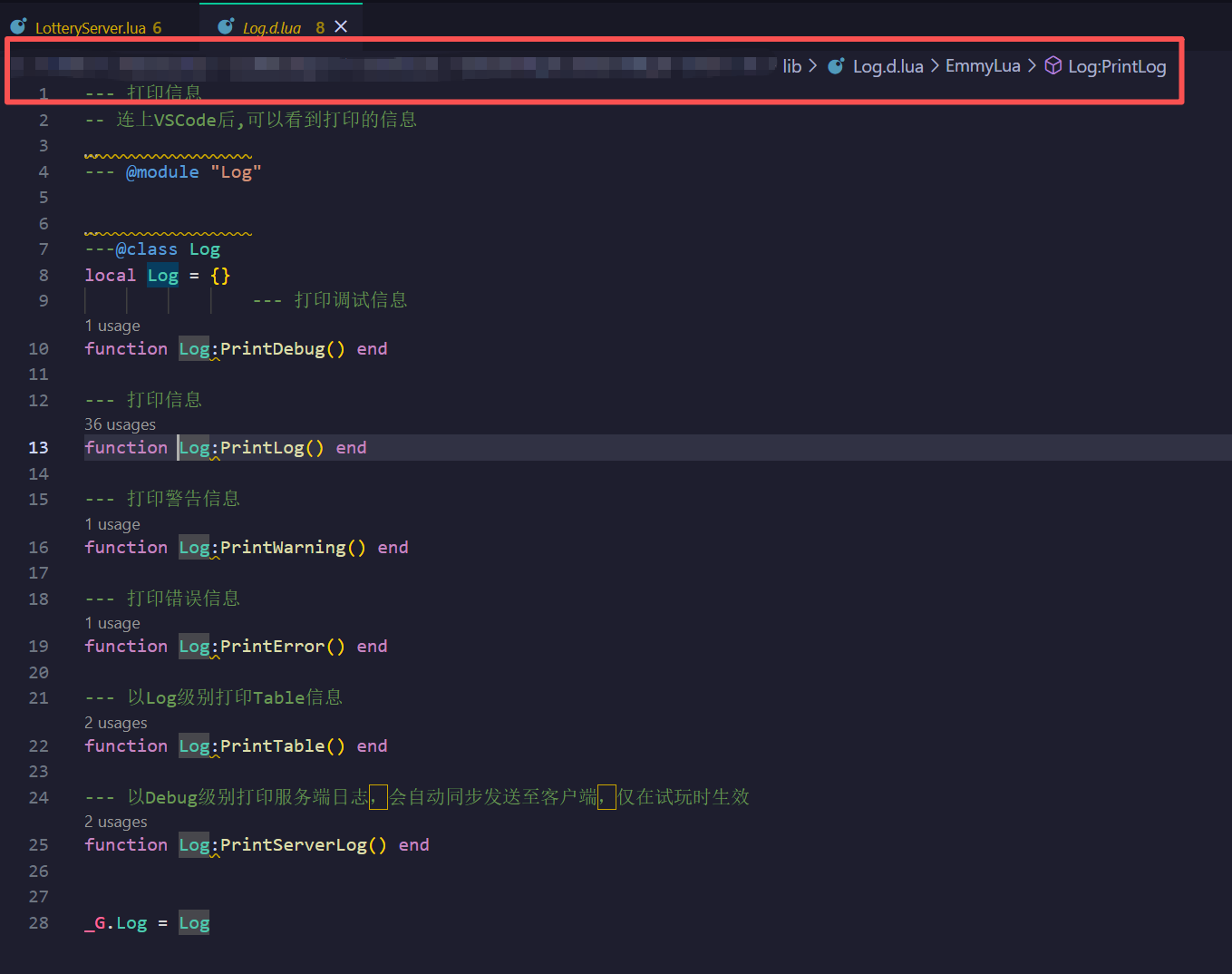This screenshot has height=974, width=1232.
Task: Close the Log.d.lua editor tab
Action: 341,27
